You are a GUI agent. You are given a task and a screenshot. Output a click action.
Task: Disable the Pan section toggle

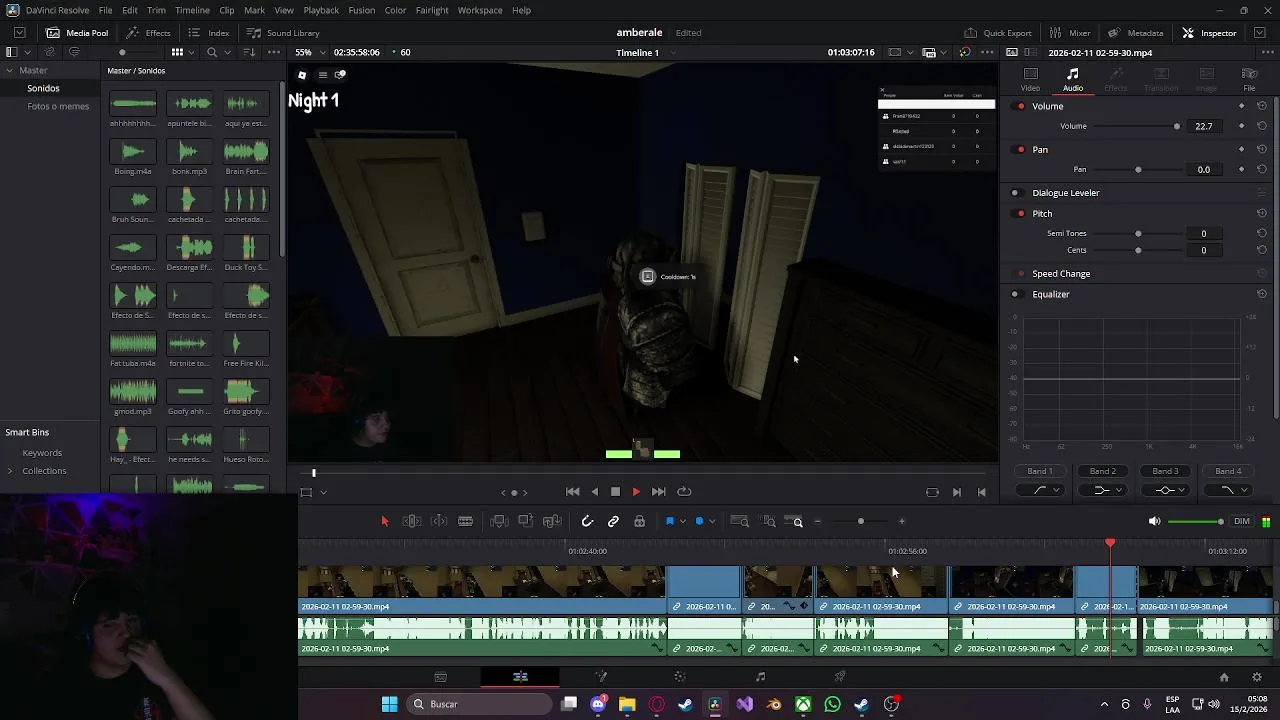click(1020, 149)
